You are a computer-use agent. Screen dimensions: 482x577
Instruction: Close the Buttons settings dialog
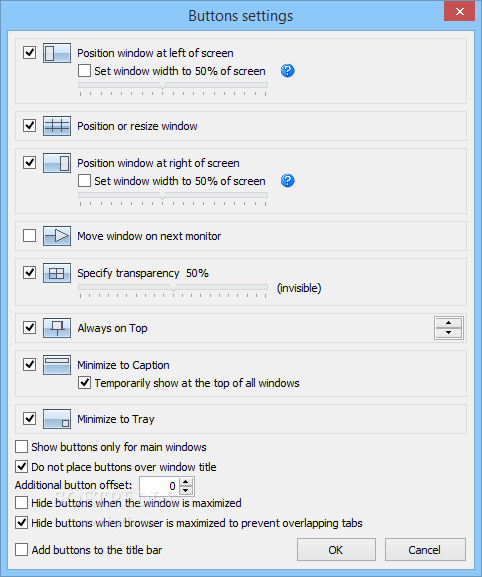[x=460, y=11]
